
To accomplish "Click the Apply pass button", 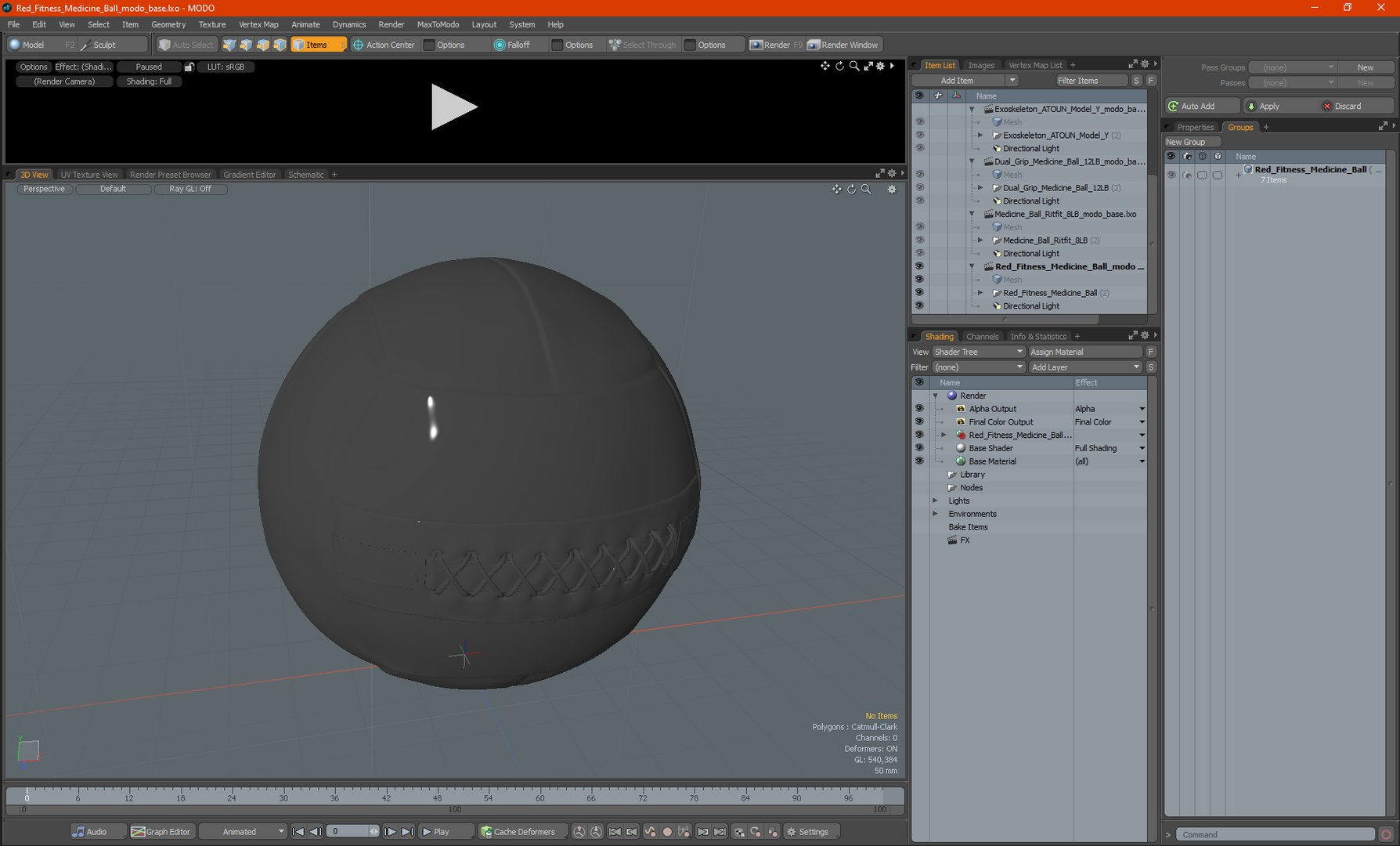I will pos(1279,106).
